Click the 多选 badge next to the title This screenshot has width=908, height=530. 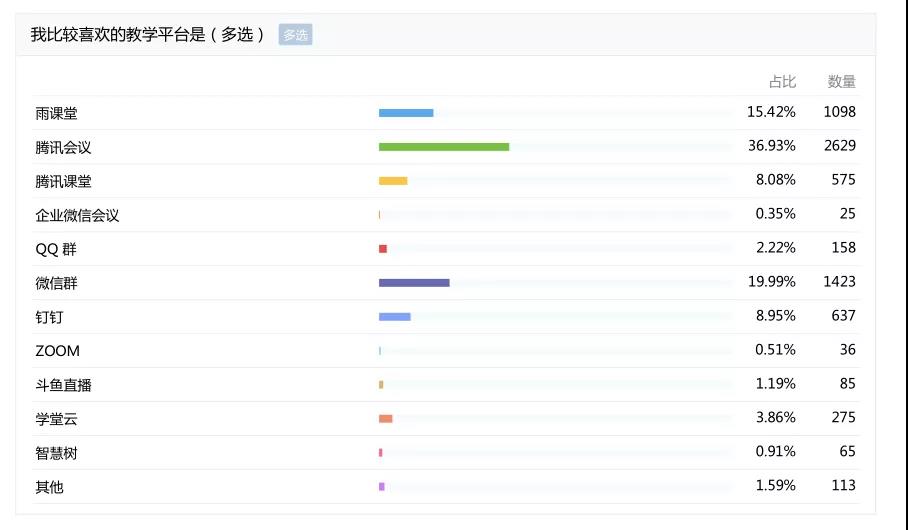[x=295, y=35]
